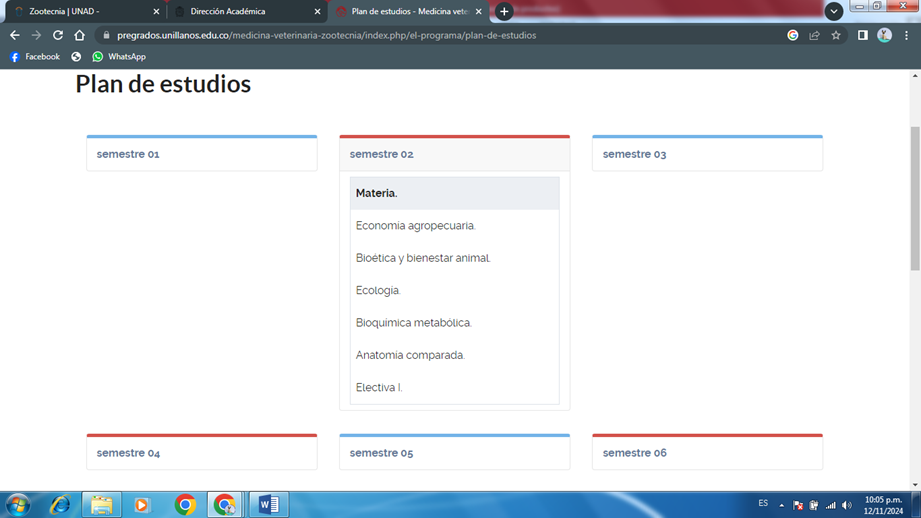Expand the semestre 03 panel

pyautogui.click(x=634, y=154)
